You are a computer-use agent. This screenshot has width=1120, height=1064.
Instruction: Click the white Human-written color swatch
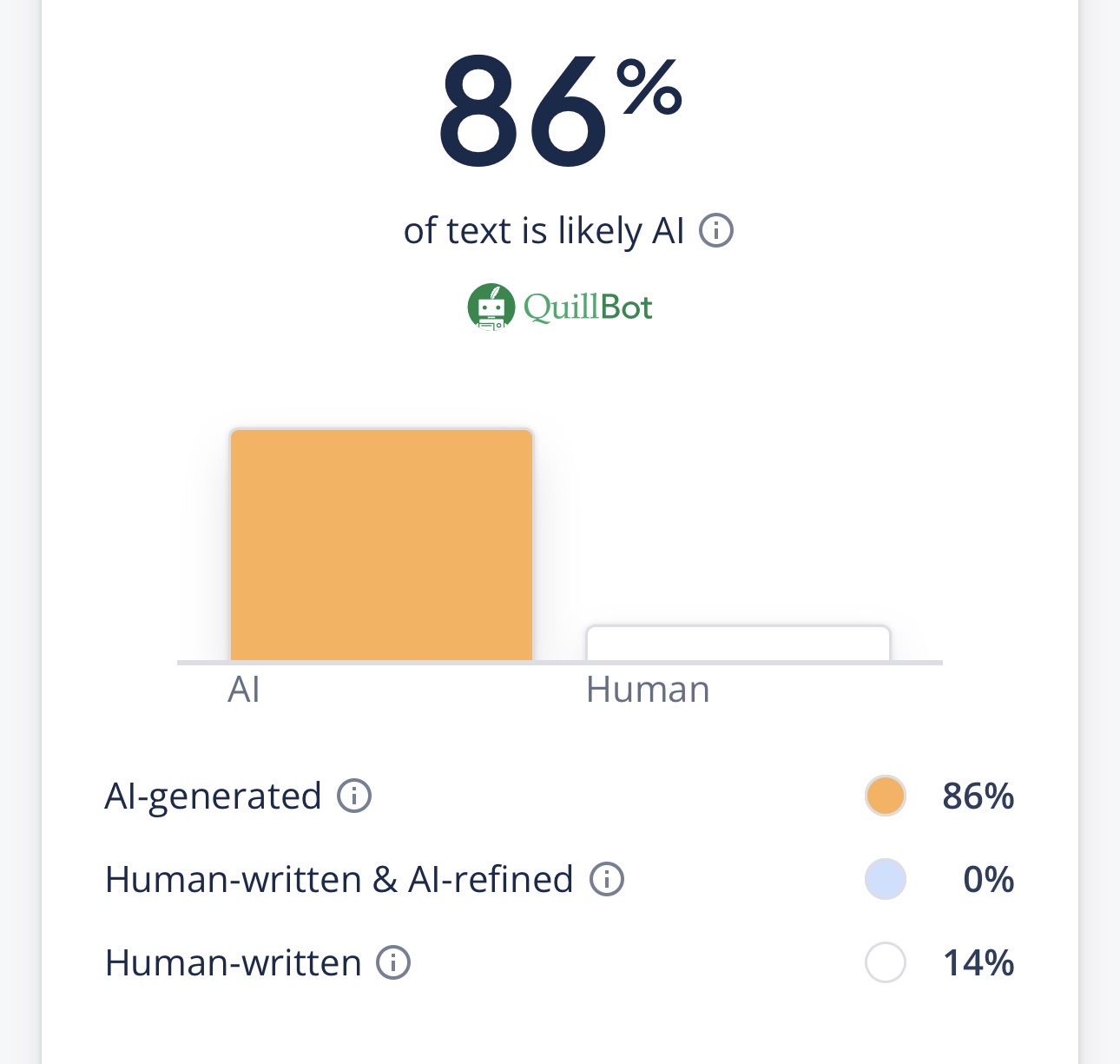[x=886, y=962]
